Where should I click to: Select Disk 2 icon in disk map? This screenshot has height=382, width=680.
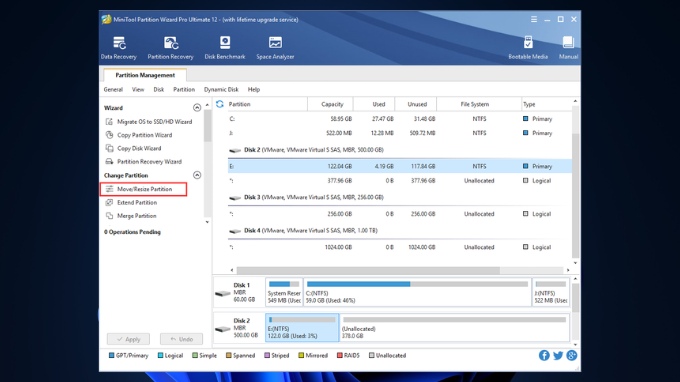pyautogui.click(x=223, y=329)
